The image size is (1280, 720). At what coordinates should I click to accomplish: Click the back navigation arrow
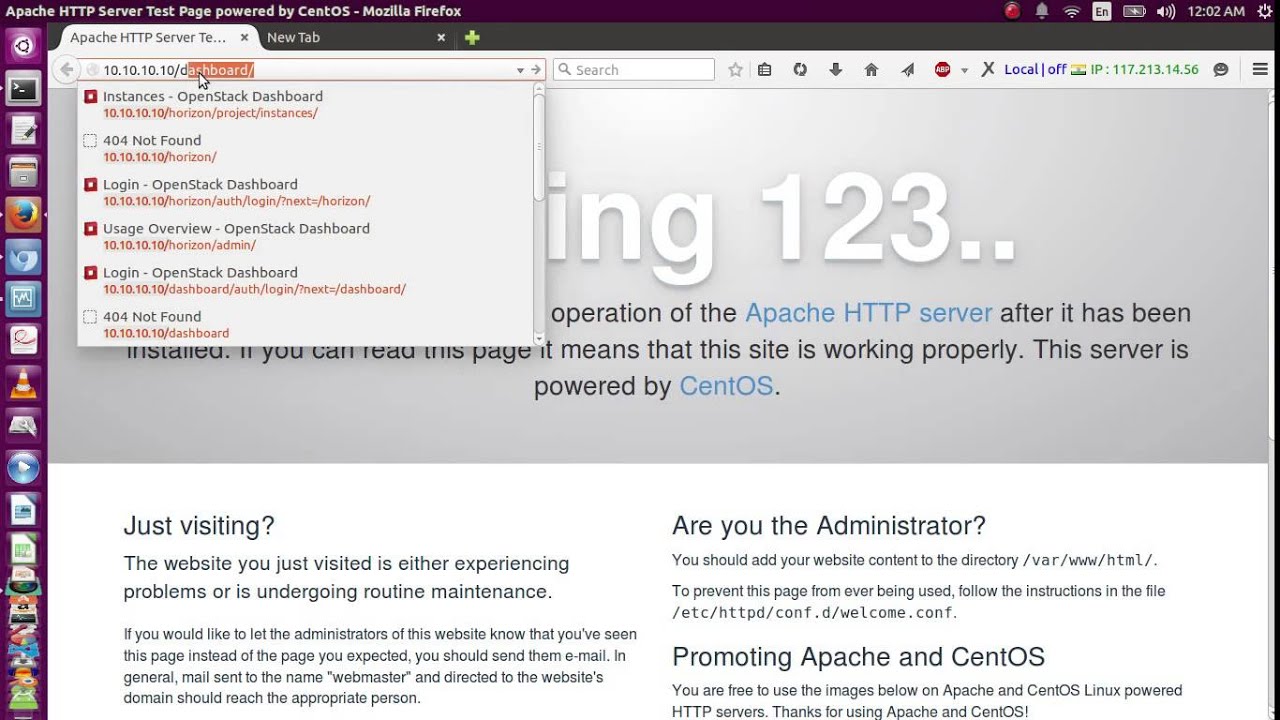tap(66, 70)
